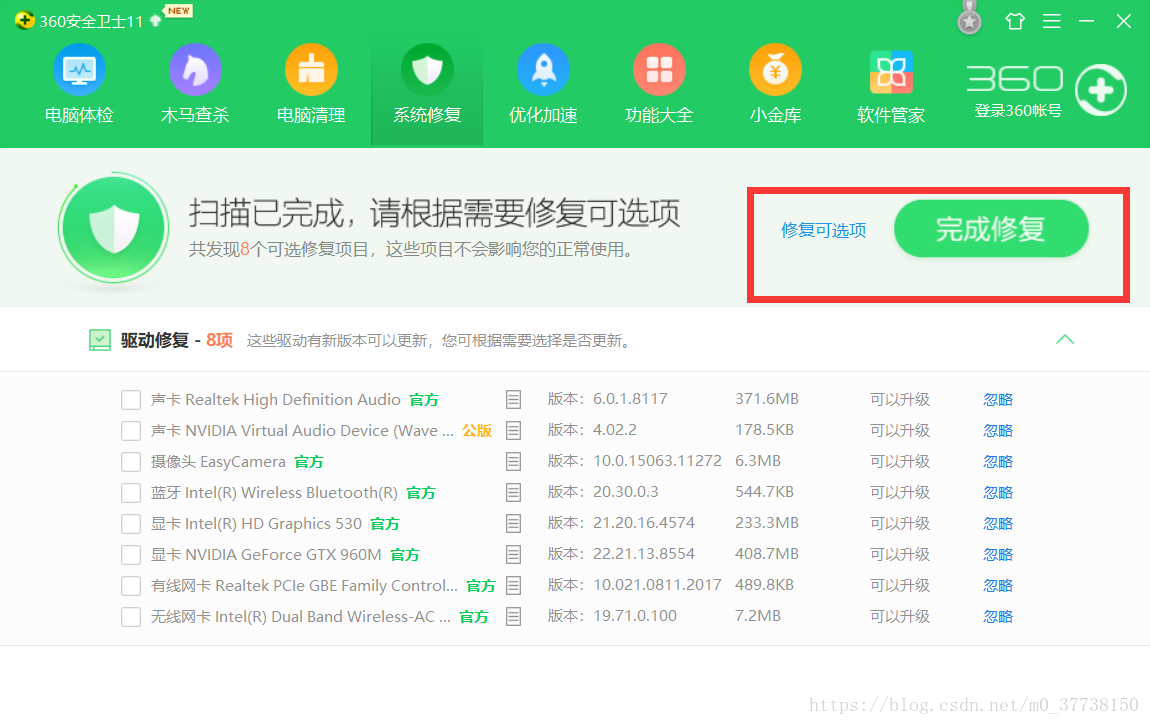Screen dimensions: 1150x725
Task: Tick checkbox for NVIDIA Virtual Audio Device
Action: click(x=131, y=430)
